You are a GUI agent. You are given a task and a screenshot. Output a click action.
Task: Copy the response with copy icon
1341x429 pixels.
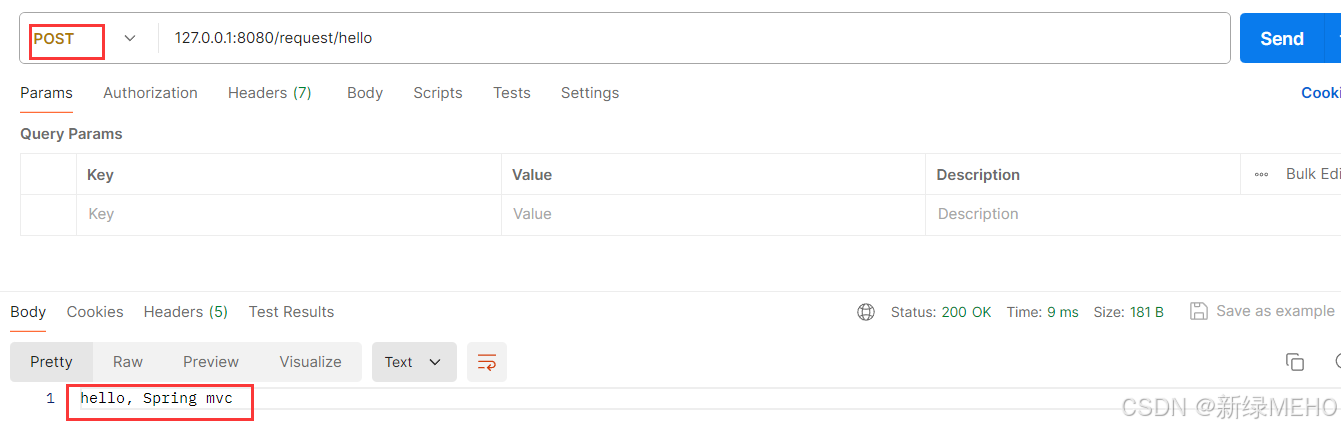[1294, 362]
